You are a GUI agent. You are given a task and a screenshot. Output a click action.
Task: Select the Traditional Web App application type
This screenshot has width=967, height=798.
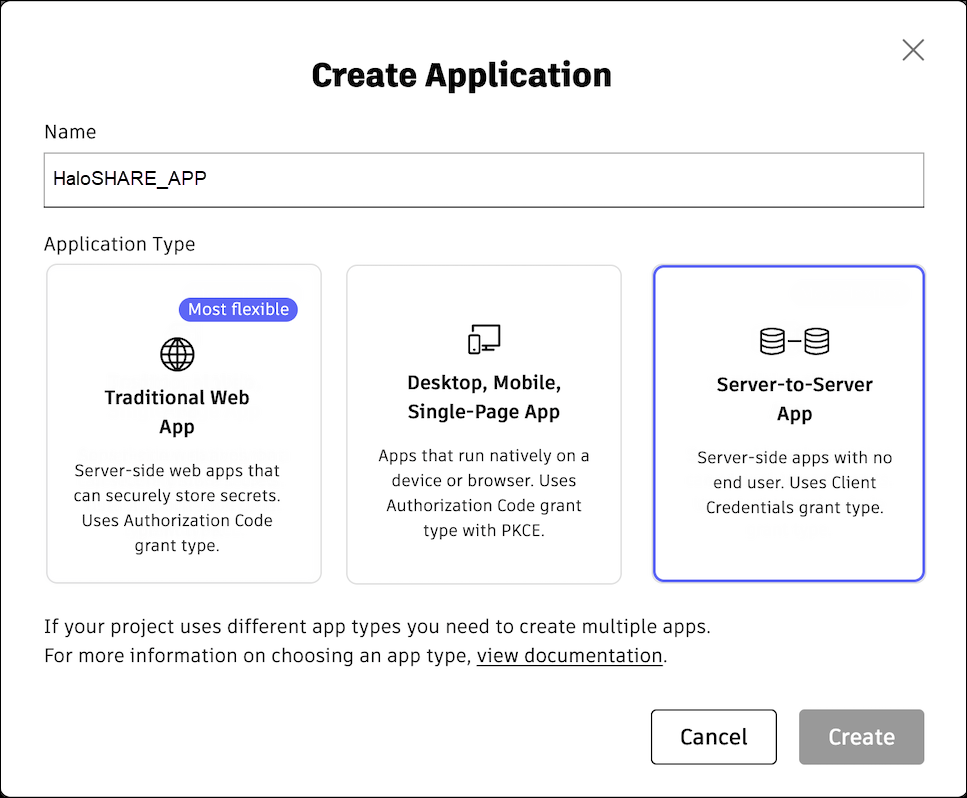click(x=183, y=423)
